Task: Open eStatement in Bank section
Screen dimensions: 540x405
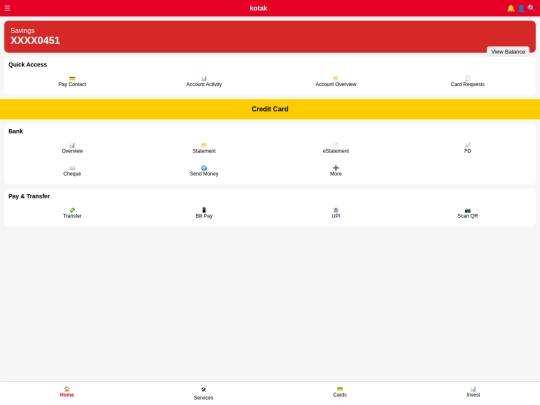Action: [x=336, y=148]
